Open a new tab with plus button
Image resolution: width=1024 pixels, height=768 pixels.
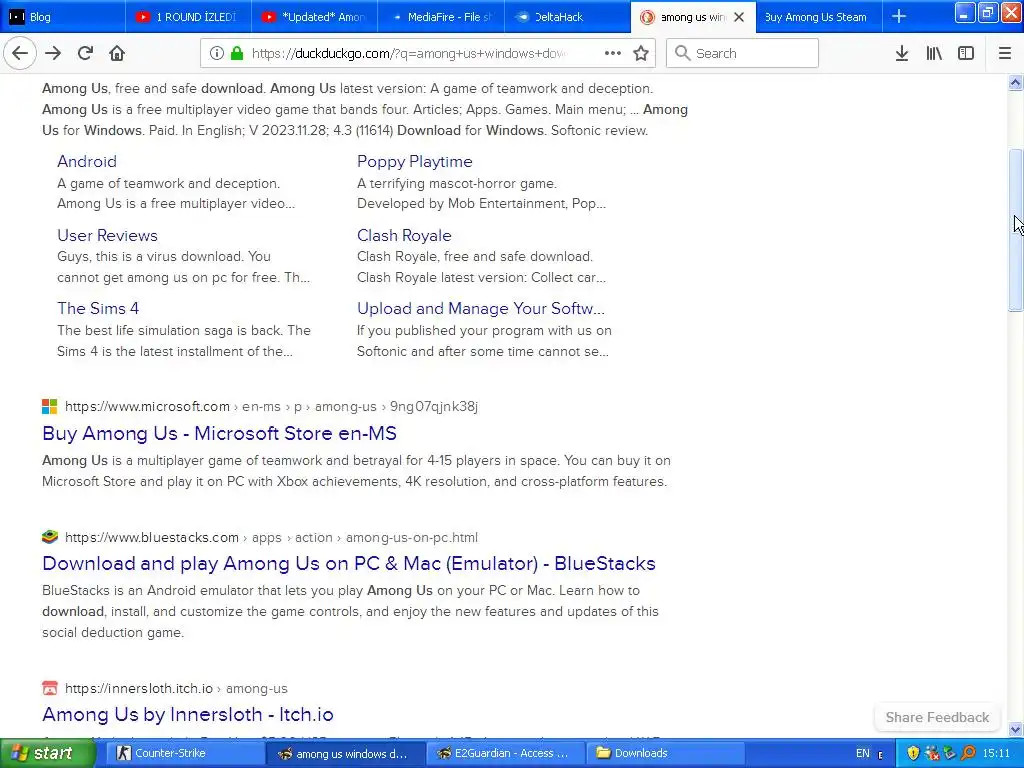tap(899, 16)
